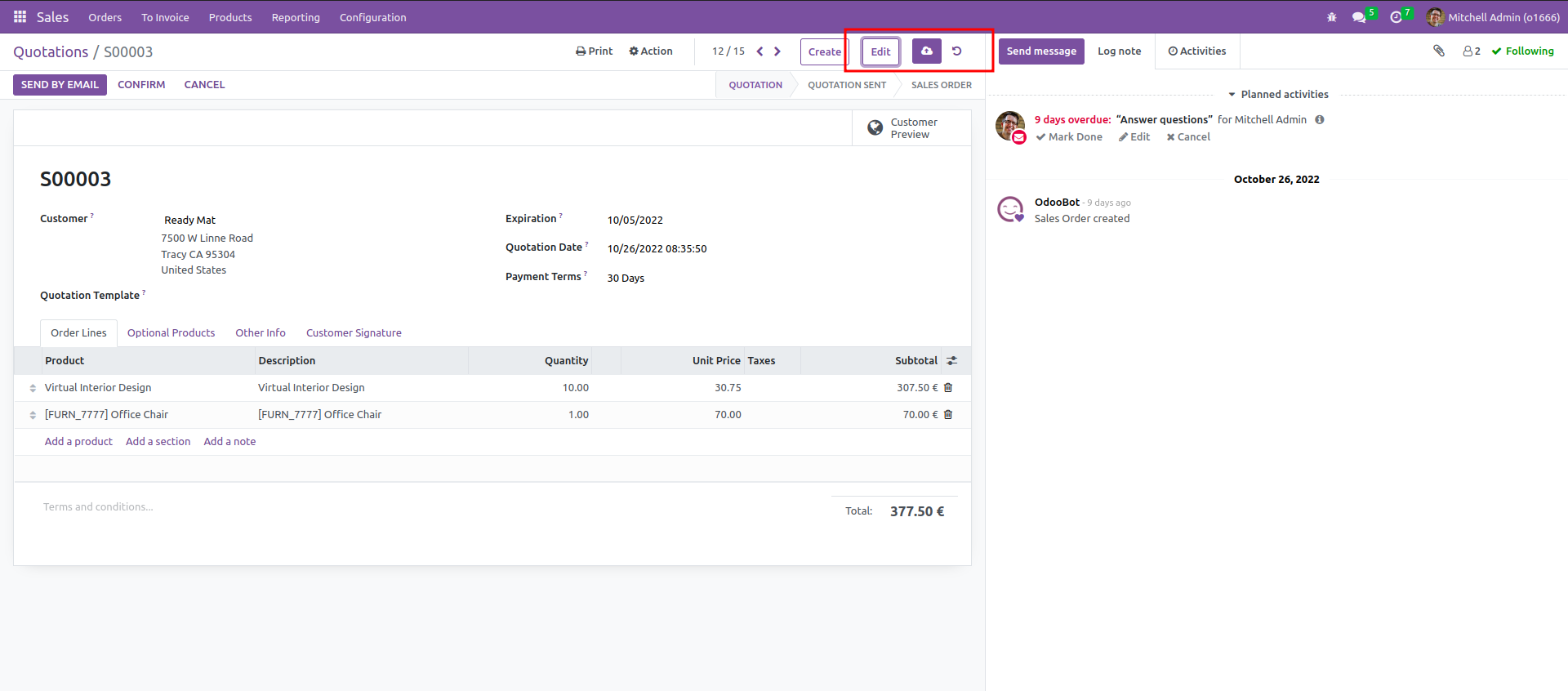The width and height of the screenshot is (1568, 691).
Task: Open the apps grid menu icon
Action: click(x=20, y=17)
